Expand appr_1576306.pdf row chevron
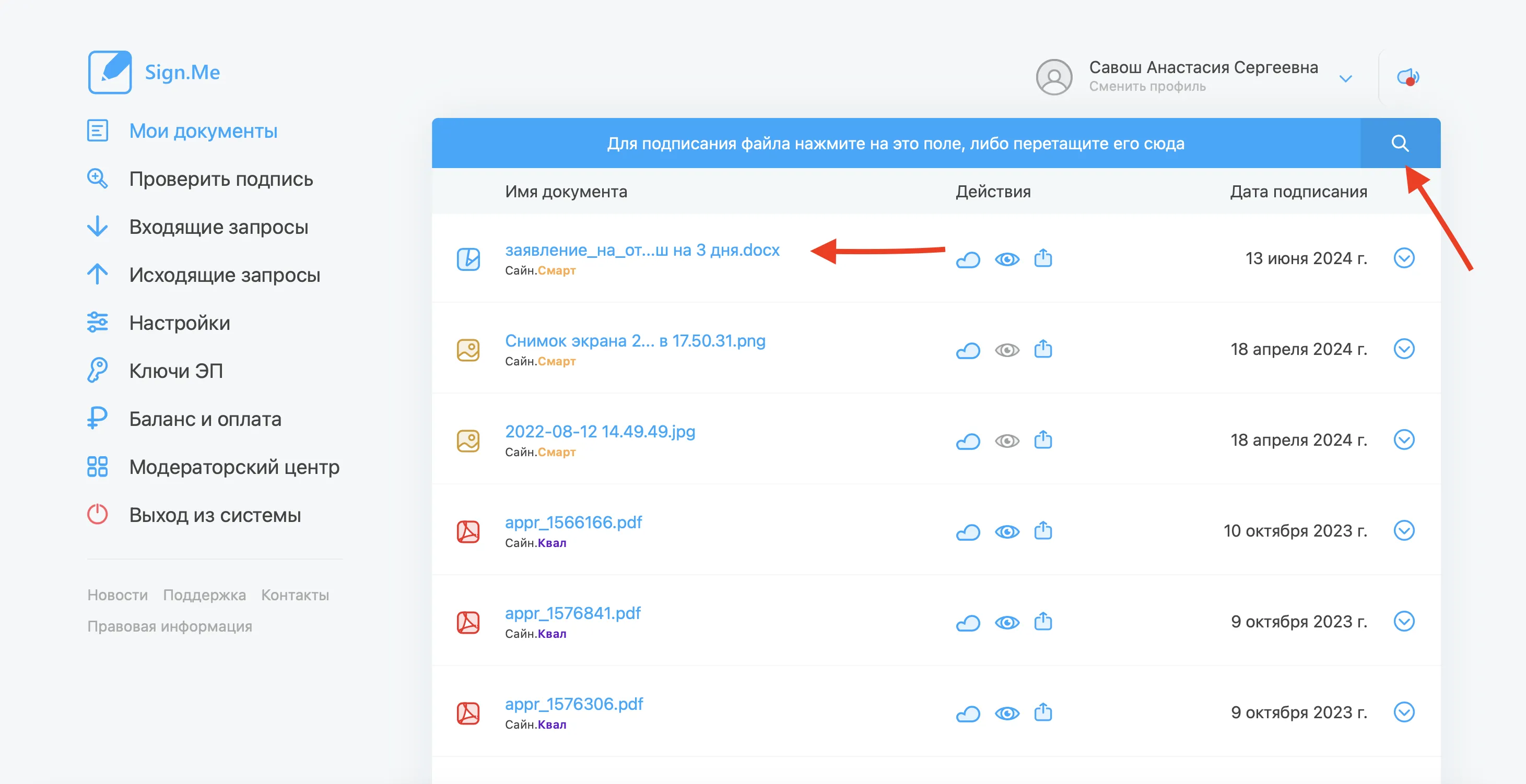 (1404, 712)
